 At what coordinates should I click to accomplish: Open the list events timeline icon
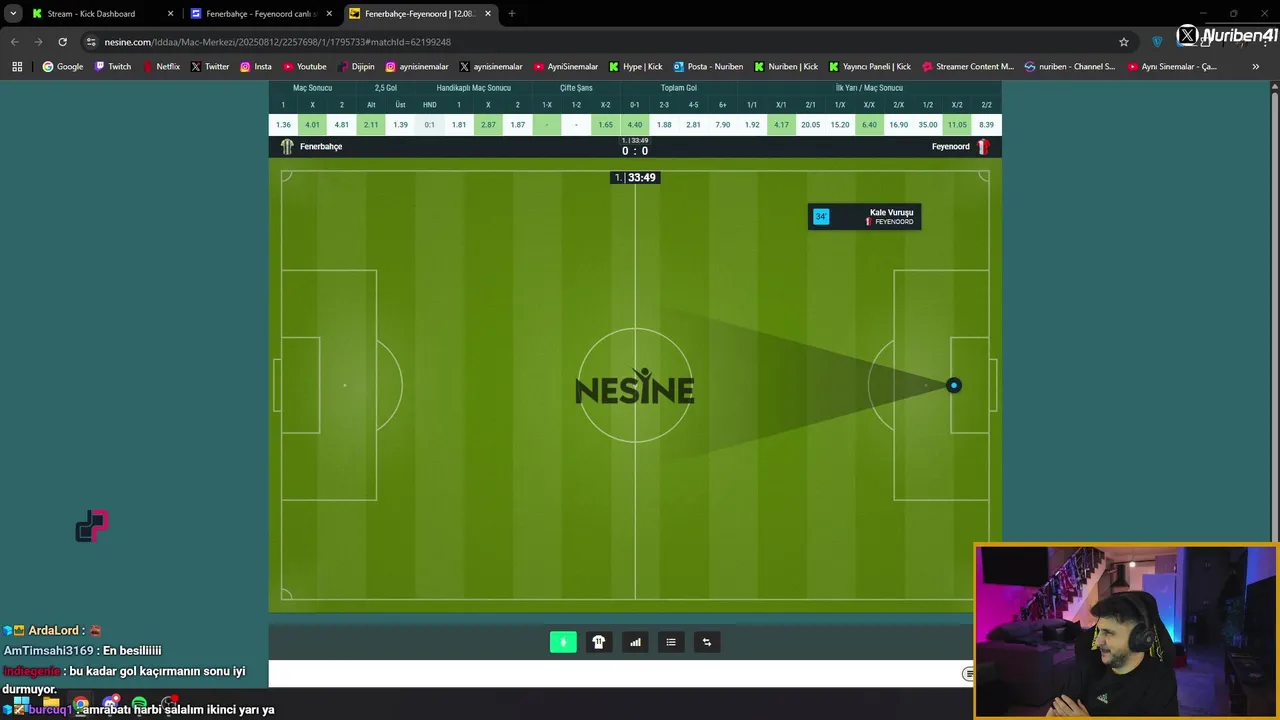point(671,642)
